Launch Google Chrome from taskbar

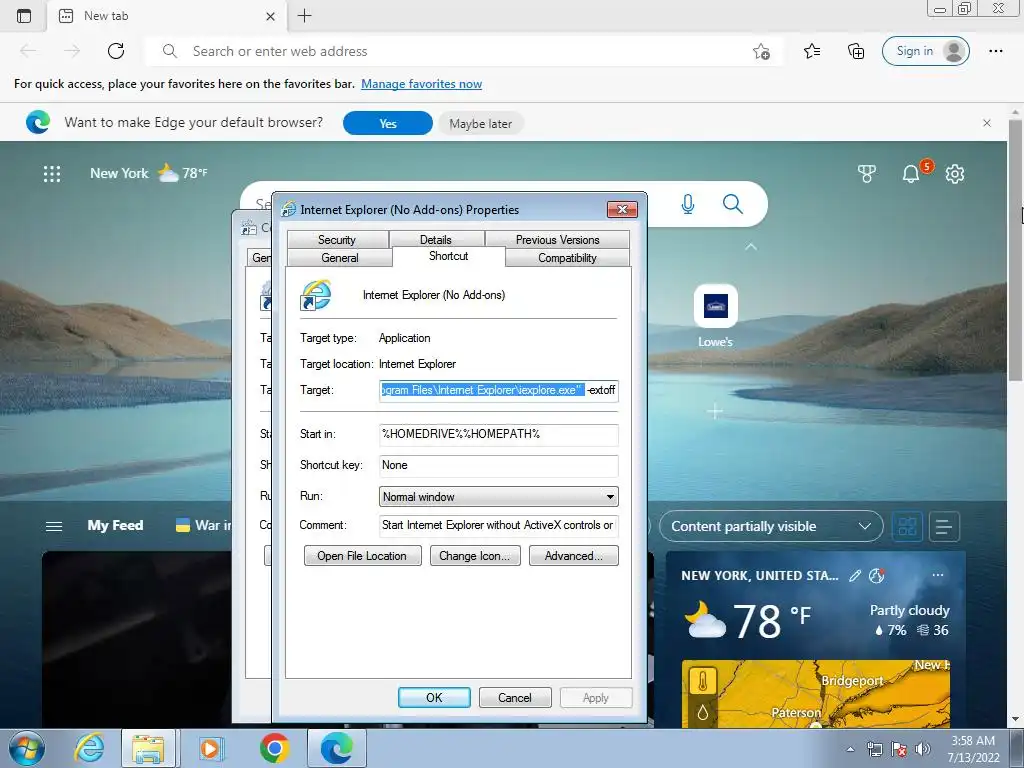tap(274, 748)
